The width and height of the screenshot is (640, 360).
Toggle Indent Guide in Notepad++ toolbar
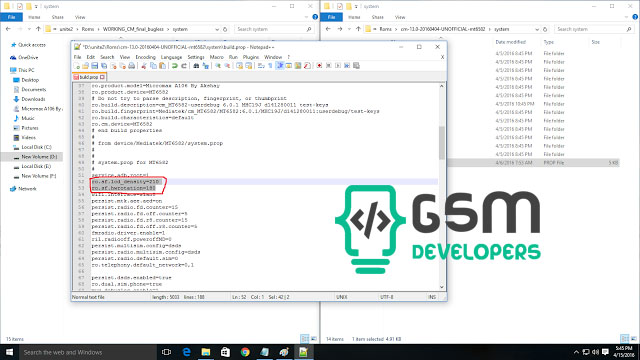coord(280,66)
